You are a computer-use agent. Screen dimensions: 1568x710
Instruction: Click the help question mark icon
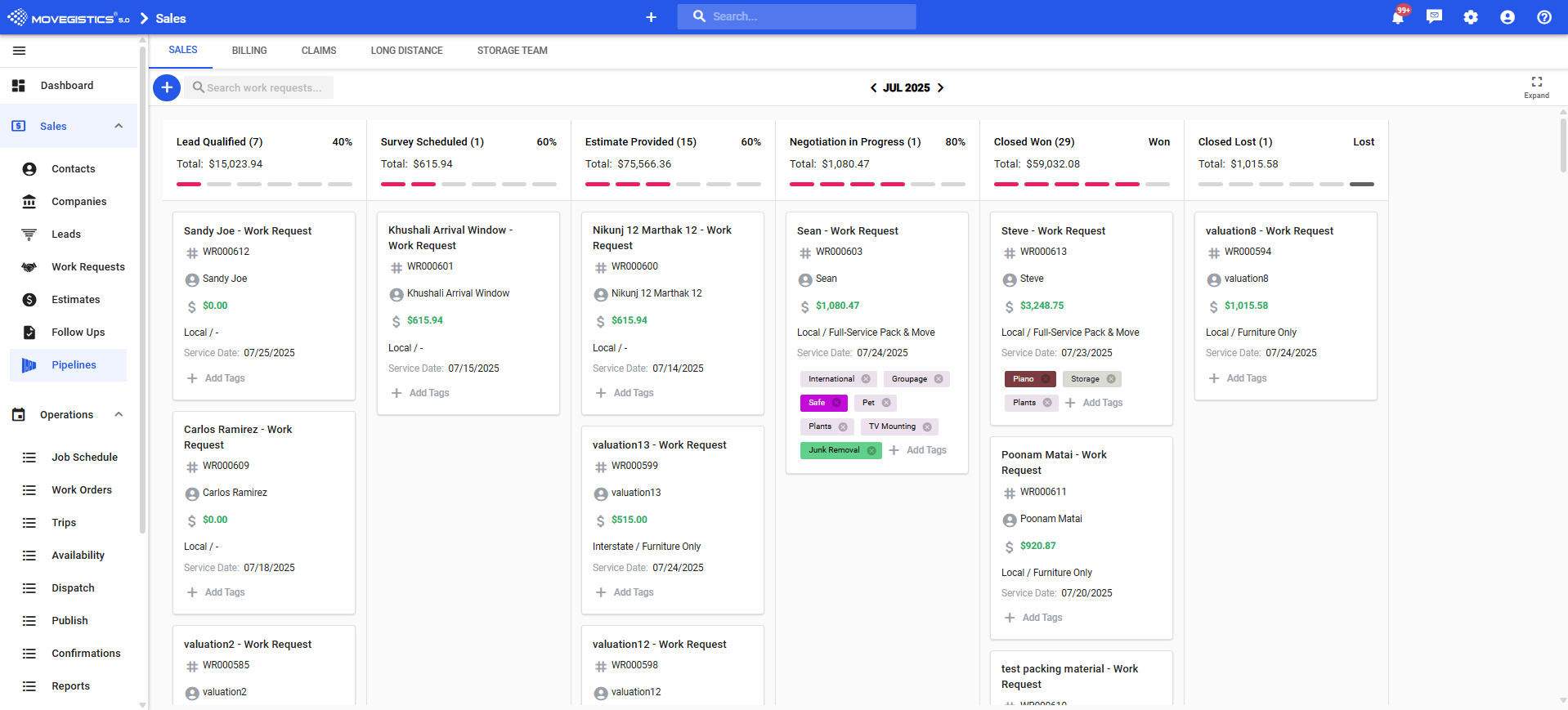coord(1544,17)
